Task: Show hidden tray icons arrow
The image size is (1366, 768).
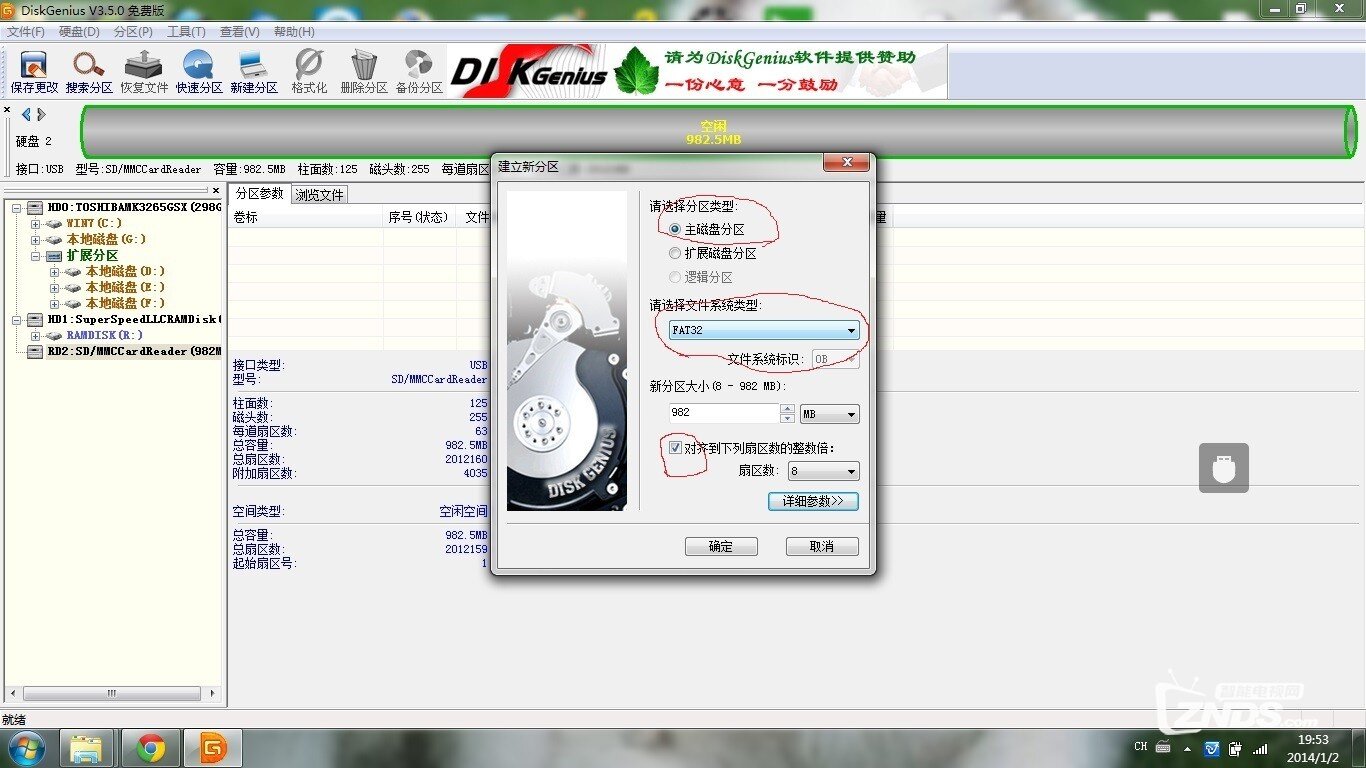Action: point(1186,747)
